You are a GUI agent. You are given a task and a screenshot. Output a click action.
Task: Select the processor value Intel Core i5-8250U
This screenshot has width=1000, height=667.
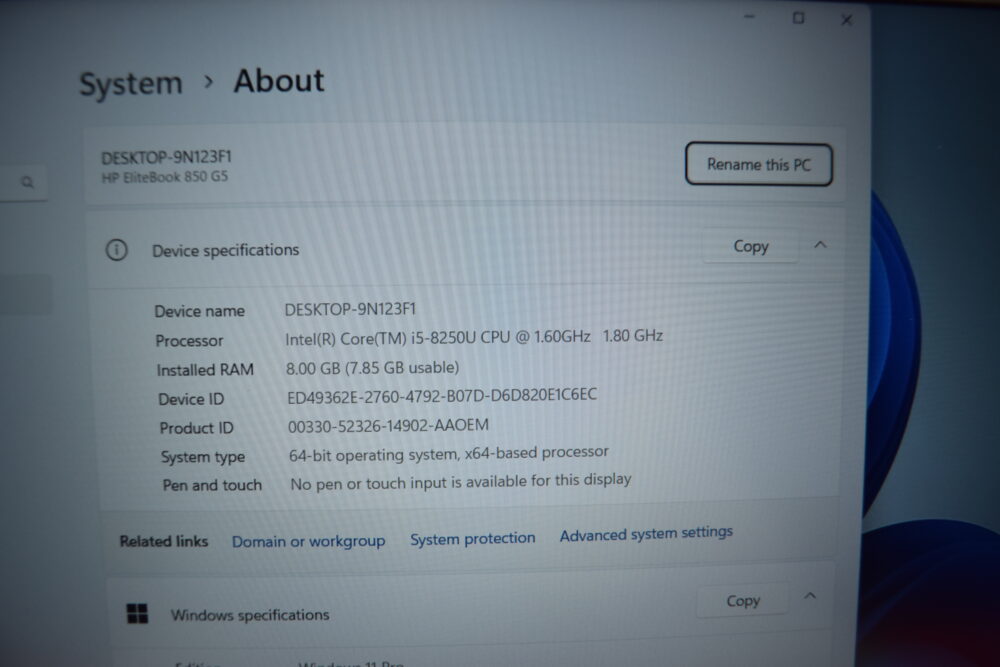(474, 337)
